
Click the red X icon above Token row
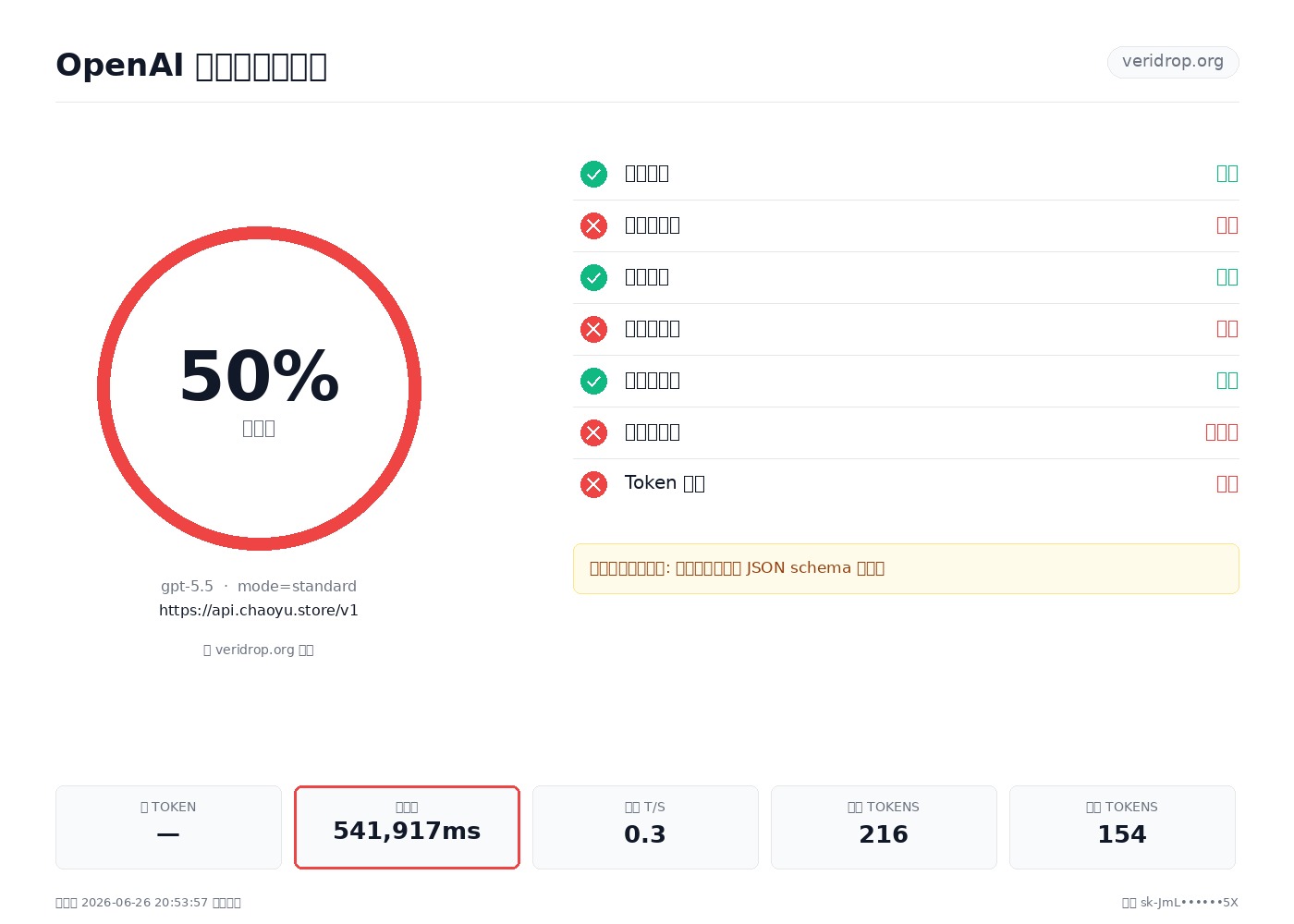coord(593,432)
